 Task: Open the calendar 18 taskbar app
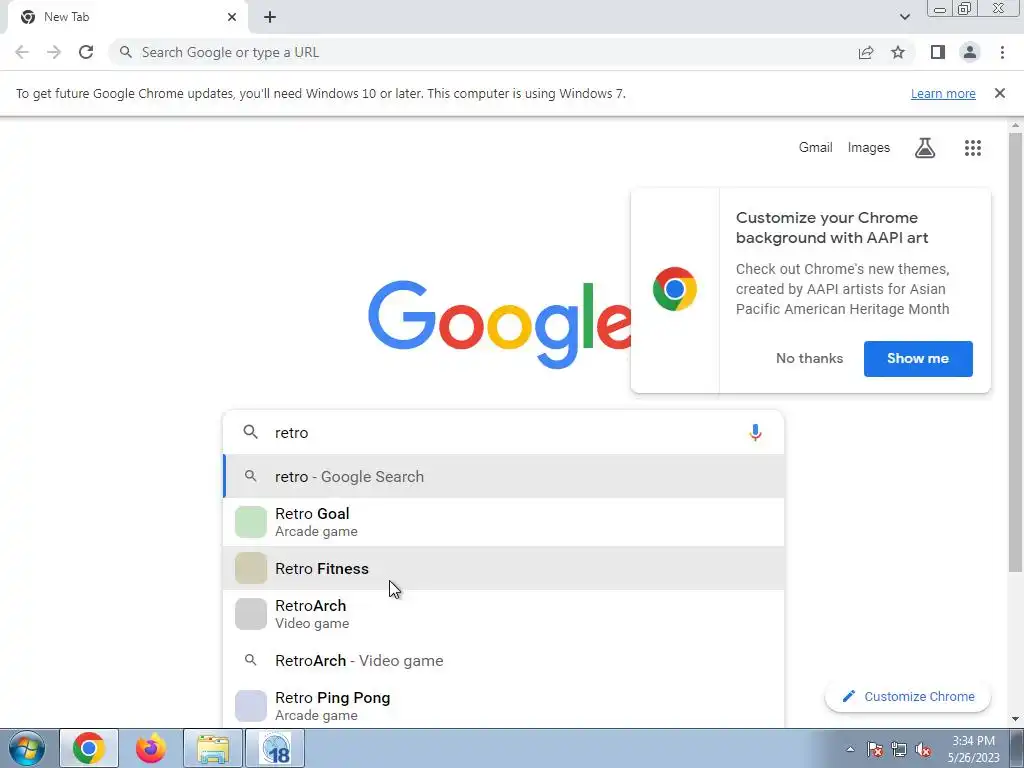275,748
